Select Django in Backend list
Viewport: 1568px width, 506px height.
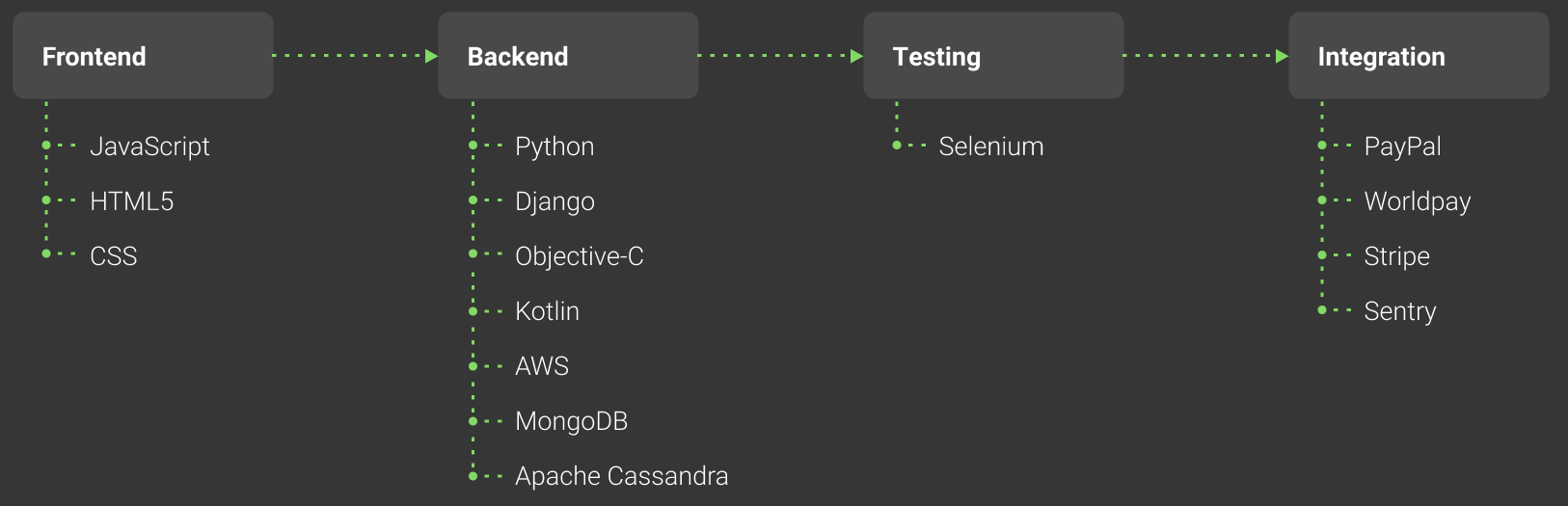pyautogui.click(x=554, y=201)
